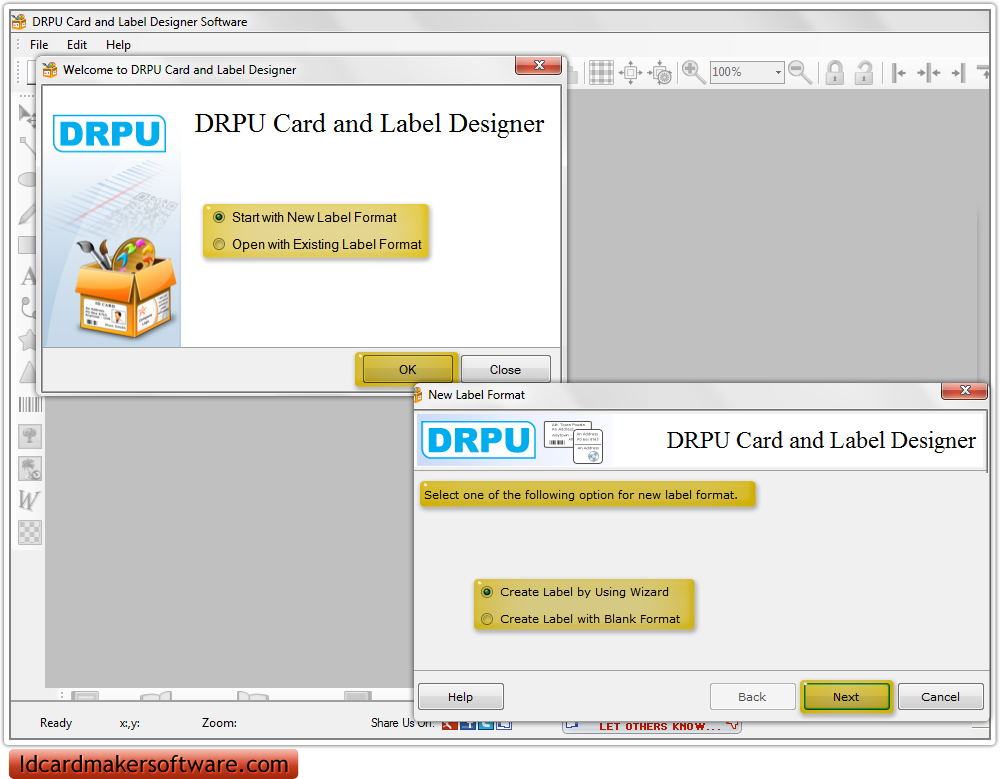Select the curved arc tool
This screenshot has width=1000, height=779.
[27, 308]
